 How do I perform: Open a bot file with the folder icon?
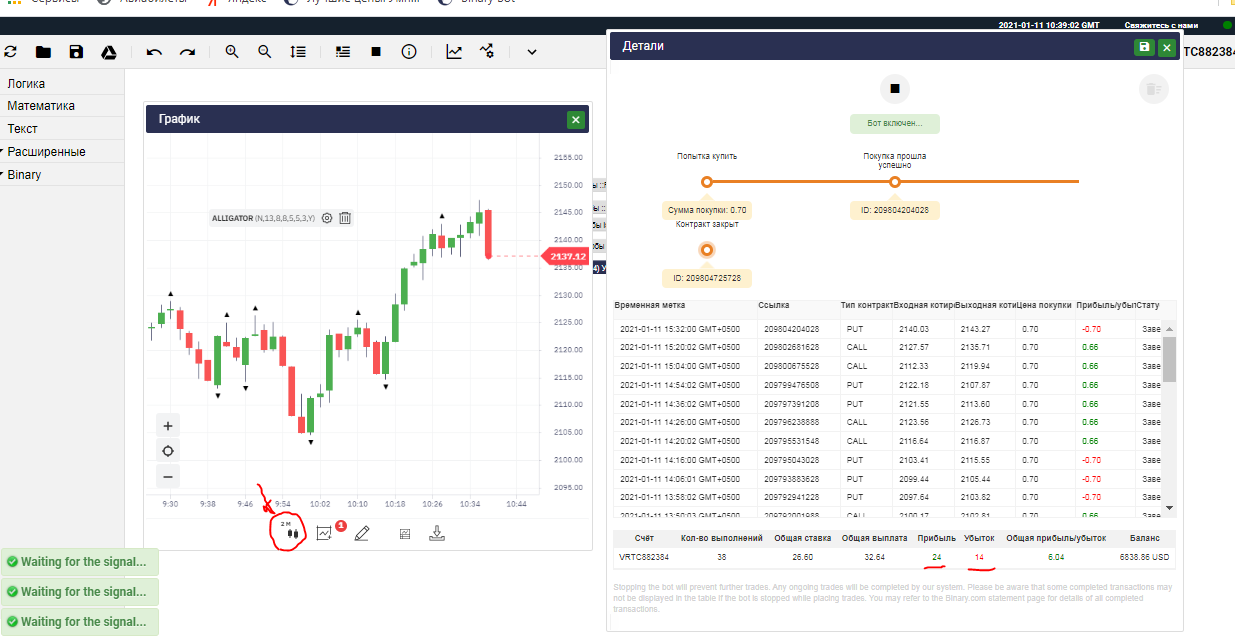click(x=43, y=52)
